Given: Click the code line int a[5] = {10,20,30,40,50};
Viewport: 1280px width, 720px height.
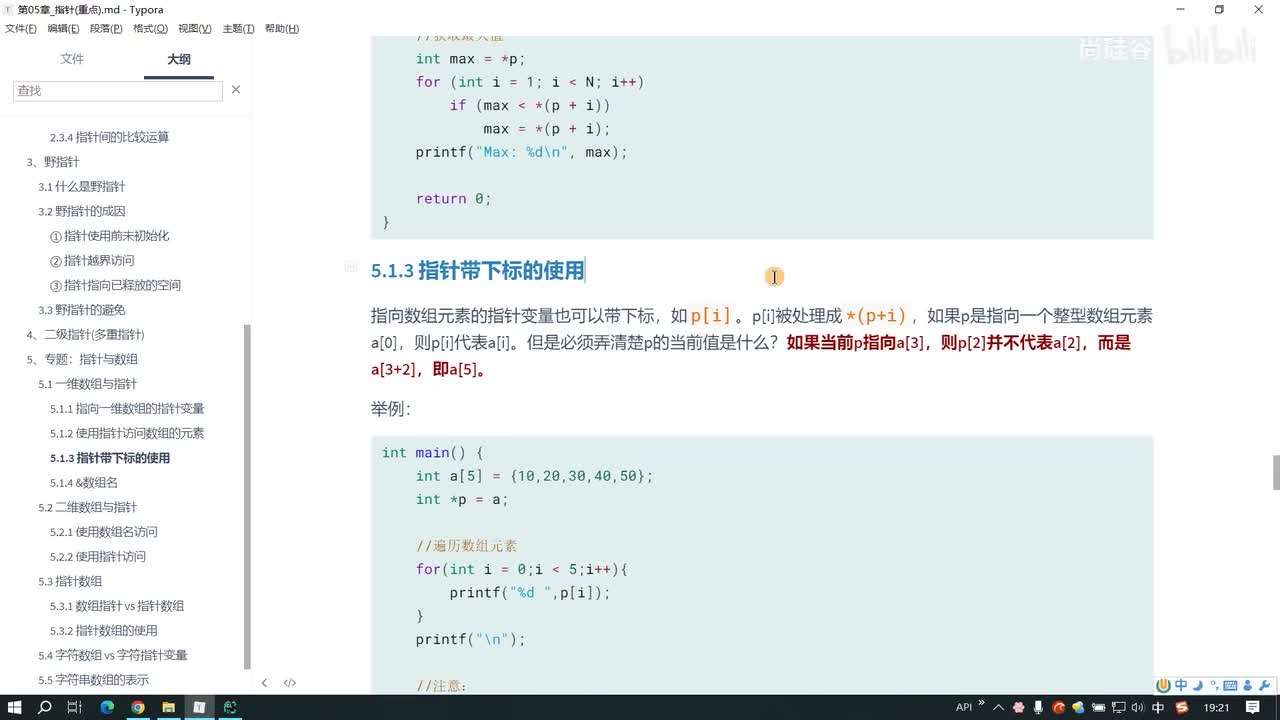Looking at the screenshot, I should pos(534,476).
